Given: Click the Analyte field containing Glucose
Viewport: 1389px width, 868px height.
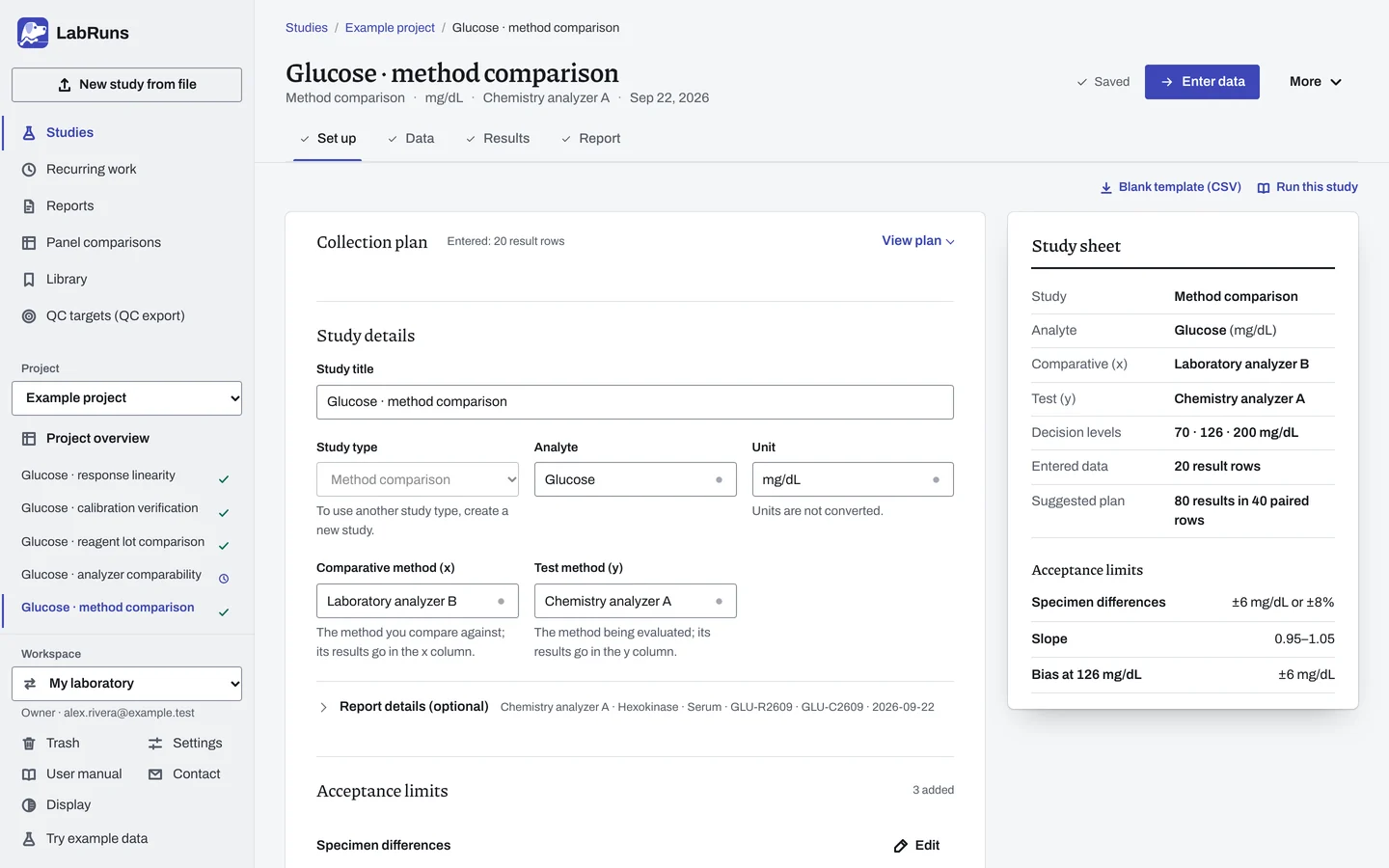Looking at the screenshot, I should tap(635, 479).
